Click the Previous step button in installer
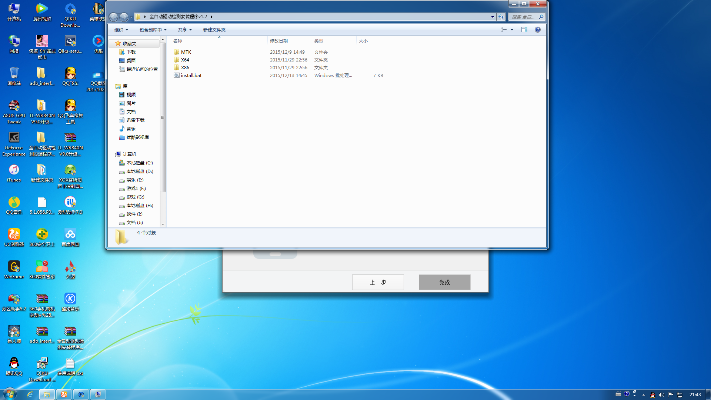Image resolution: width=711 pixels, height=400 pixels. pos(378,283)
